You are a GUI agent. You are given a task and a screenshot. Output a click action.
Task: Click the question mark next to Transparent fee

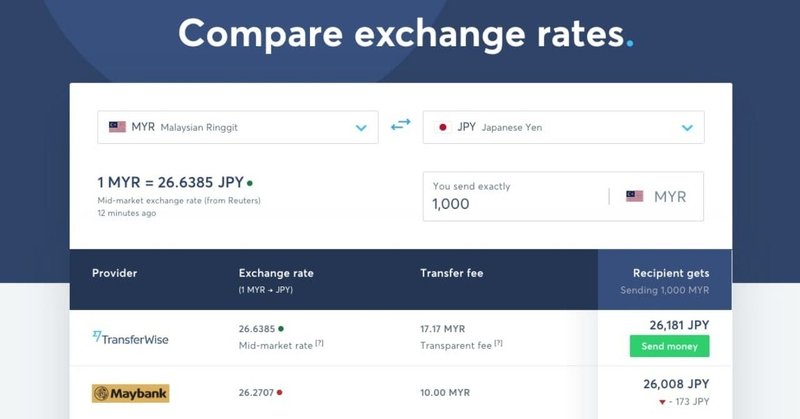click(x=498, y=343)
